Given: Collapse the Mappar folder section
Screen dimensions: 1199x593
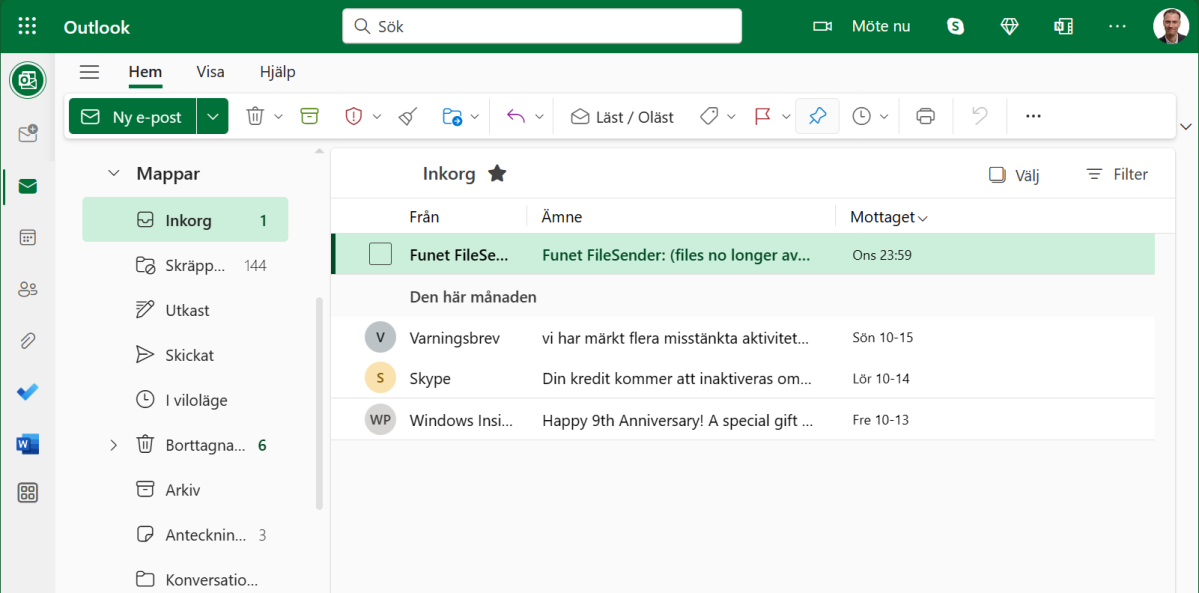Looking at the screenshot, I should tap(114, 174).
